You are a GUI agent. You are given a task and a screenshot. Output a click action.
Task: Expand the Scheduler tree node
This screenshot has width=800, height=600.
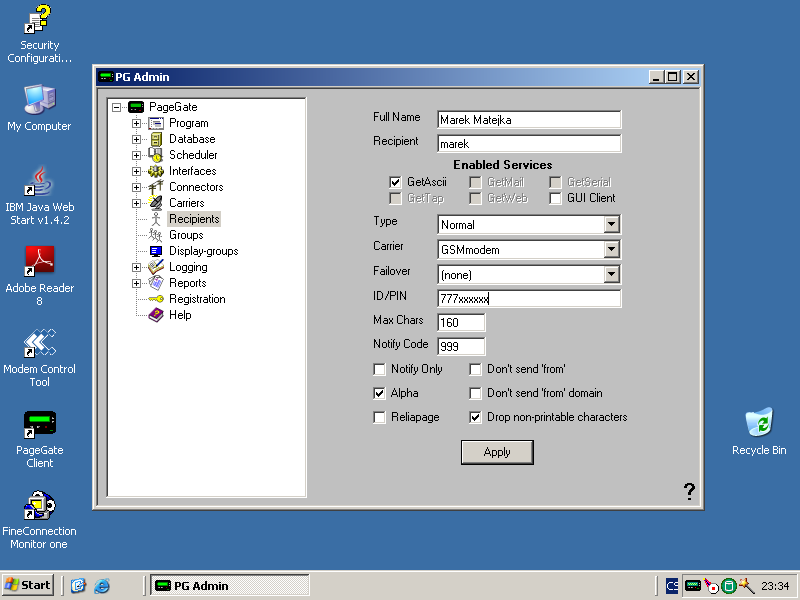point(136,155)
